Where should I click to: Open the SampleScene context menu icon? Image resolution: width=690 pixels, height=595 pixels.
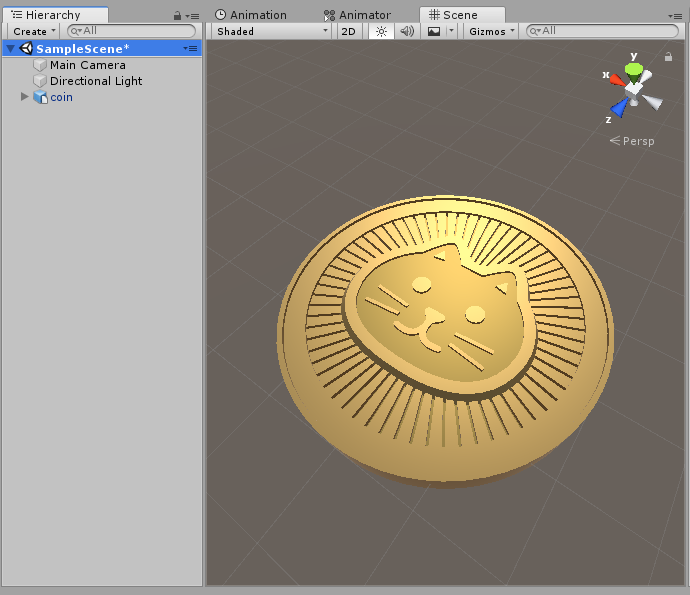190,48
